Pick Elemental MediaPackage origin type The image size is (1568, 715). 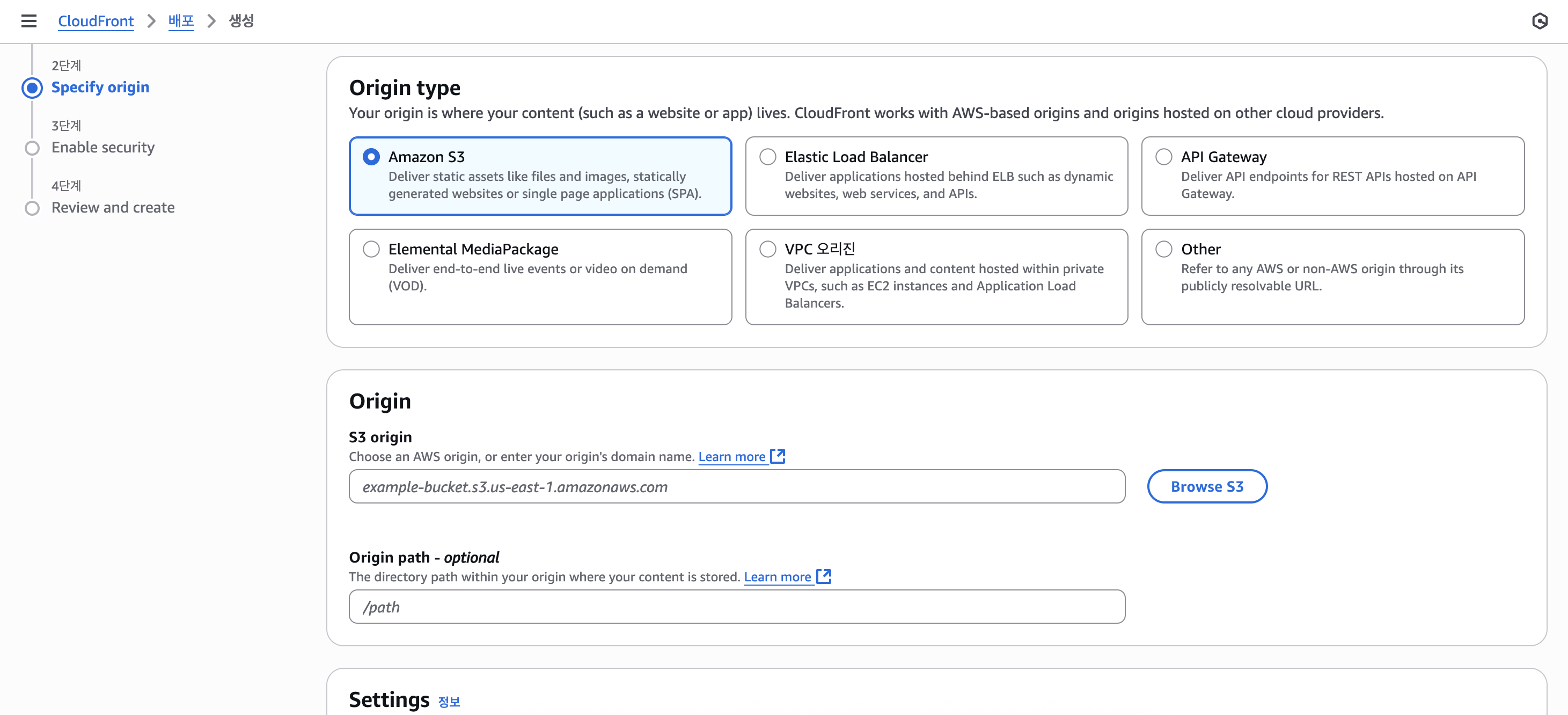[x=371, y=249]
